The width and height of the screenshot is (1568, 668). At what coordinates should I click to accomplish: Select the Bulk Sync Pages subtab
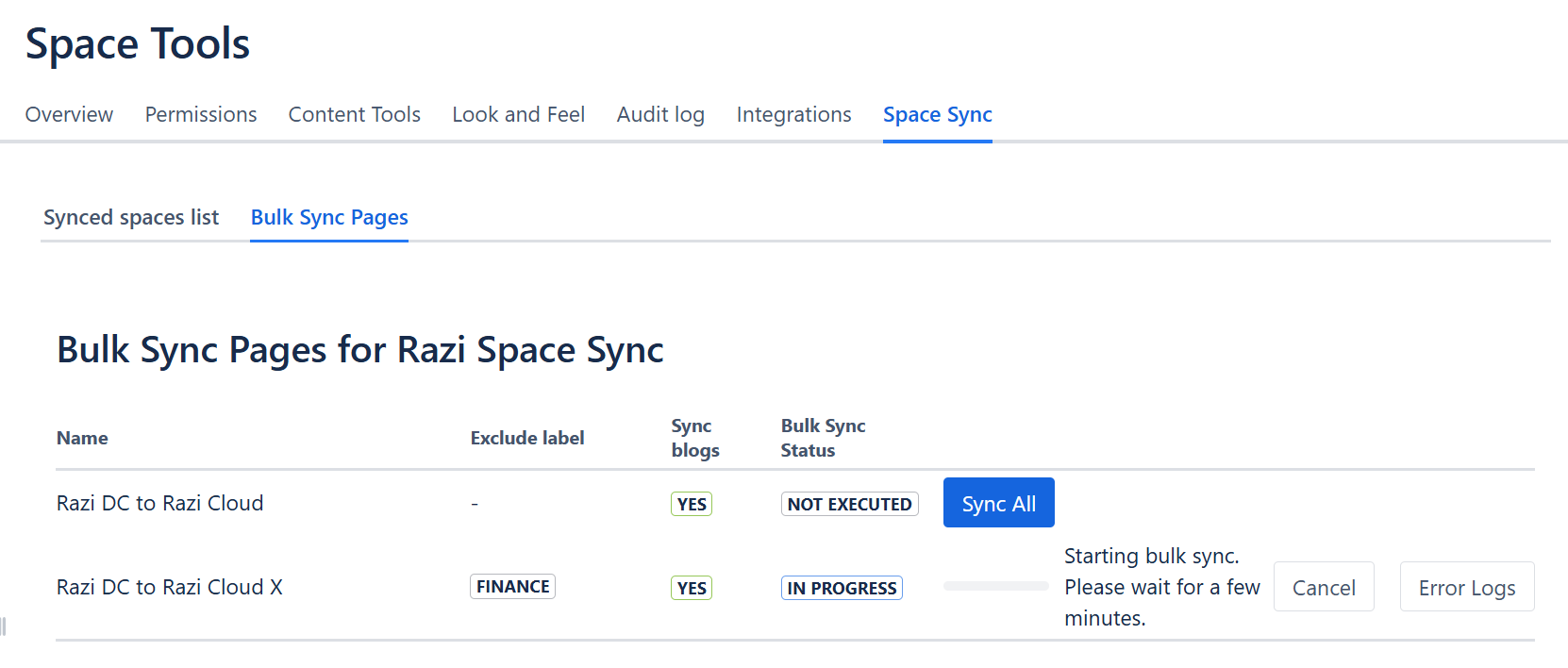pos(329,217)
